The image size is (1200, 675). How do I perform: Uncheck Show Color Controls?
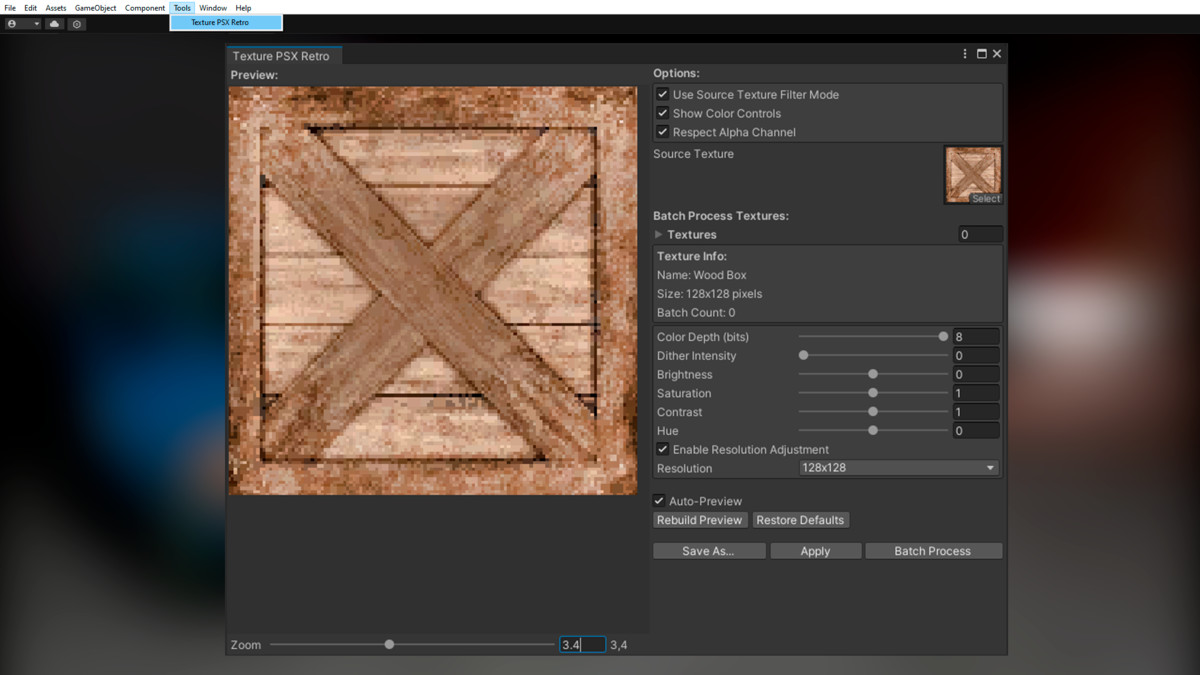662,114
